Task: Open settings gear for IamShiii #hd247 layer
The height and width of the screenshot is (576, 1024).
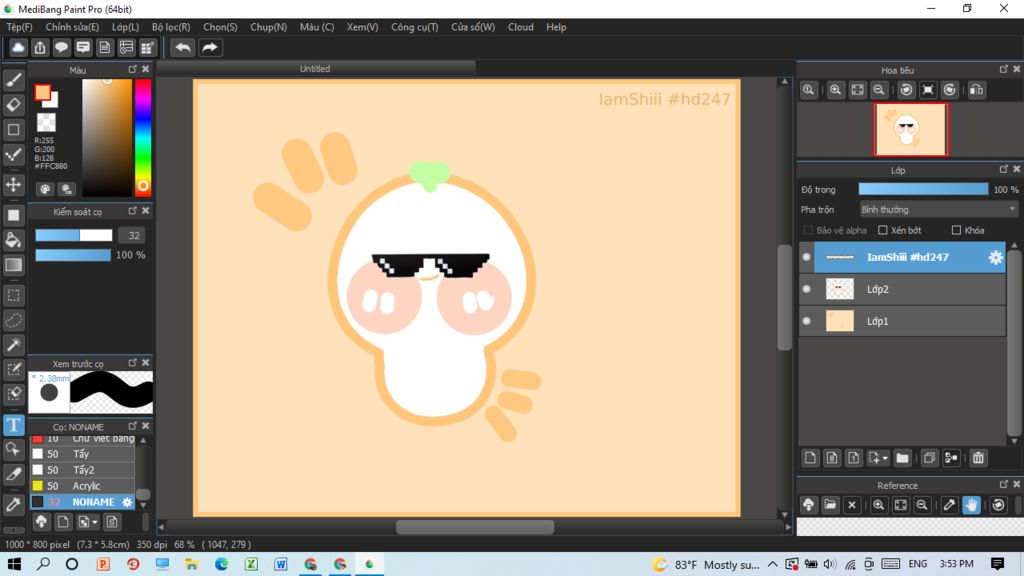Action: click(995, 257)
